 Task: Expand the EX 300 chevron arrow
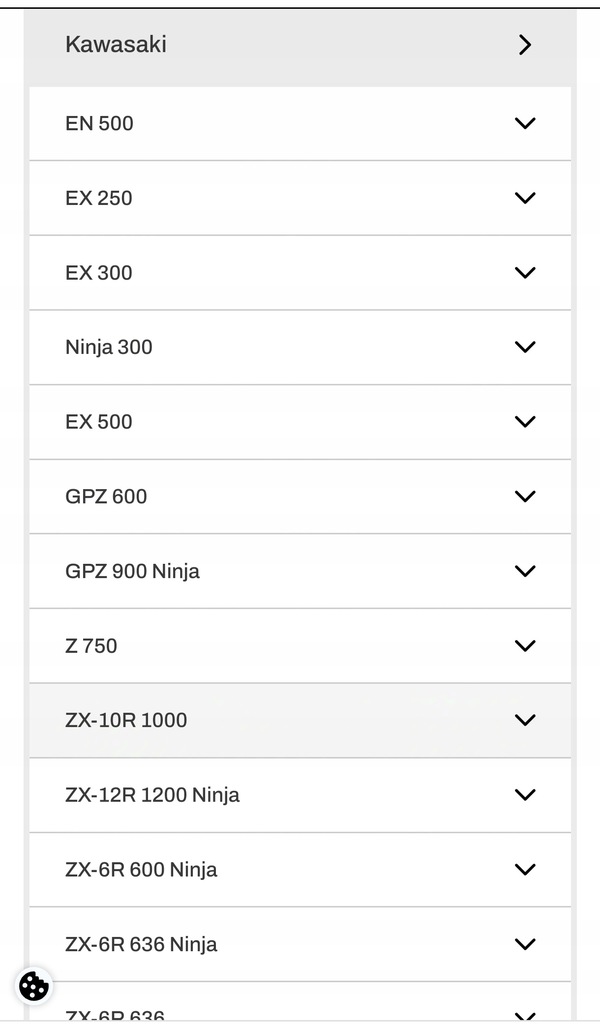(525, 272)
